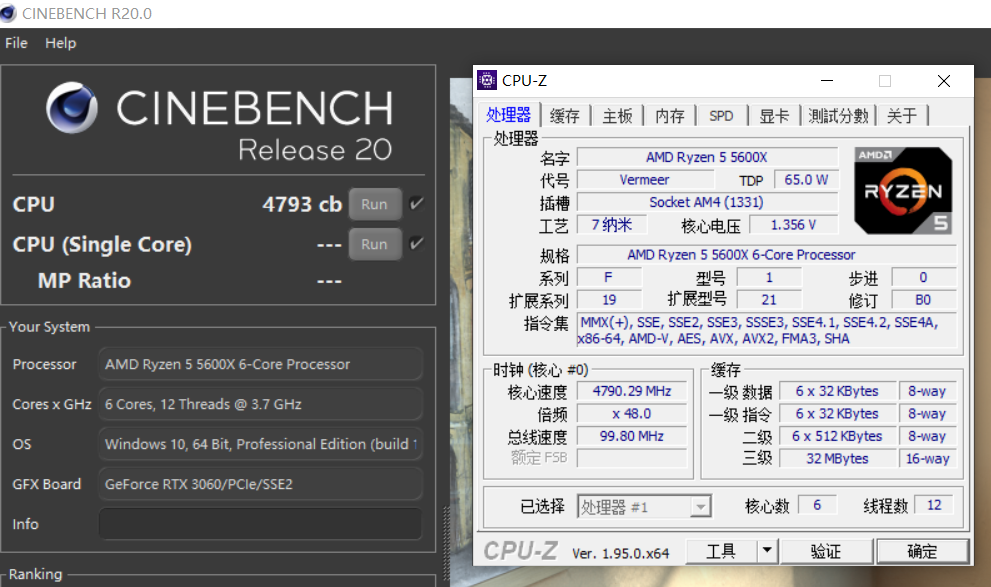The image size is (991, 587).
Task: Run the multi-core CPU benchmark
Action: (x=374, y=204)
